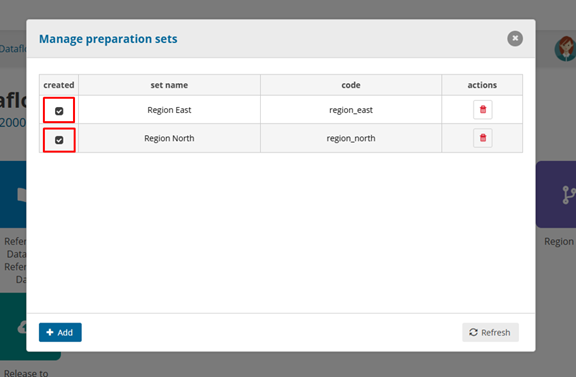576x377 pixels.
Task: Delete the Region North preparation set
Action: point(483,138)
